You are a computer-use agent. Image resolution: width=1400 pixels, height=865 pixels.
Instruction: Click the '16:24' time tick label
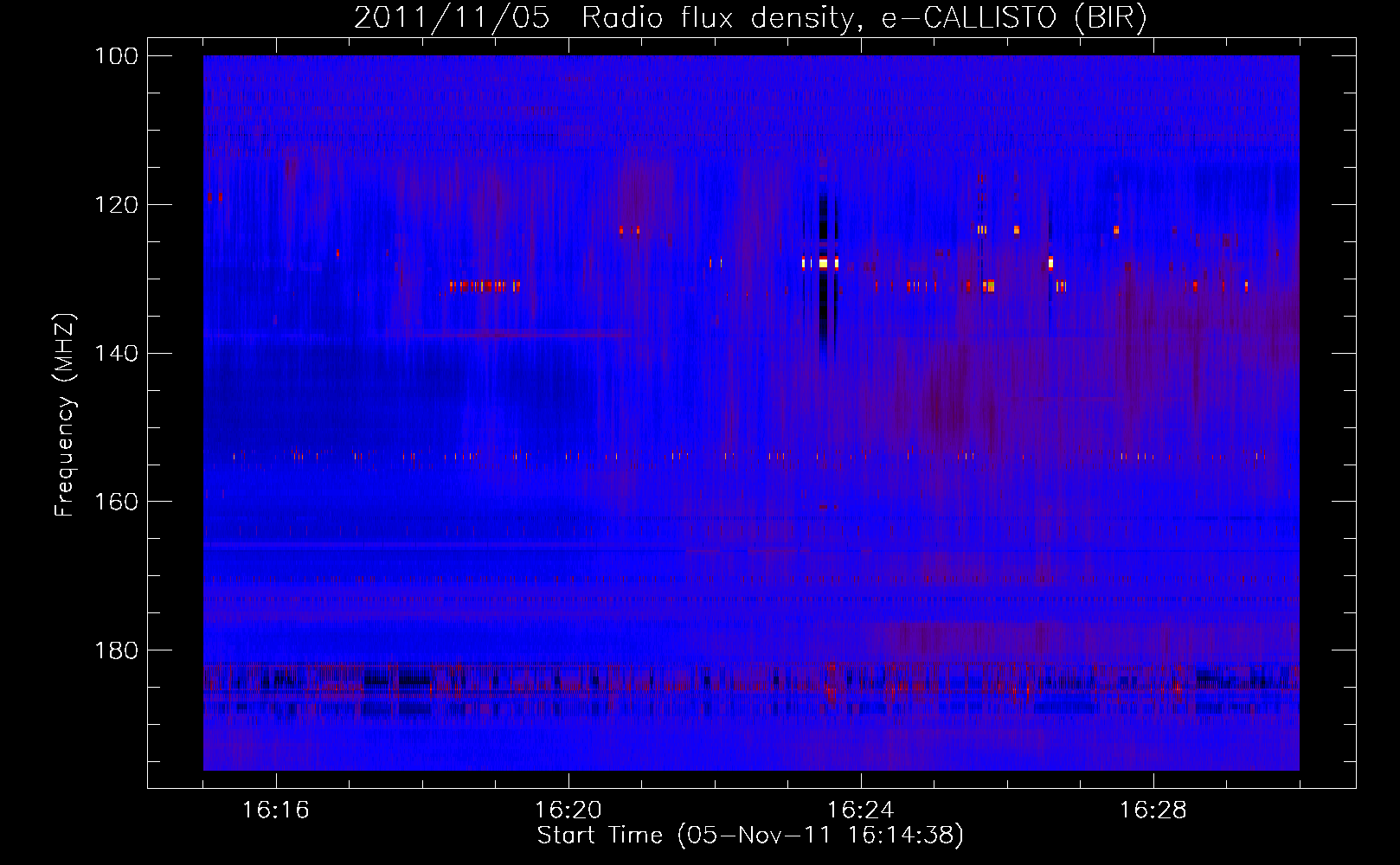pos(861,811)
